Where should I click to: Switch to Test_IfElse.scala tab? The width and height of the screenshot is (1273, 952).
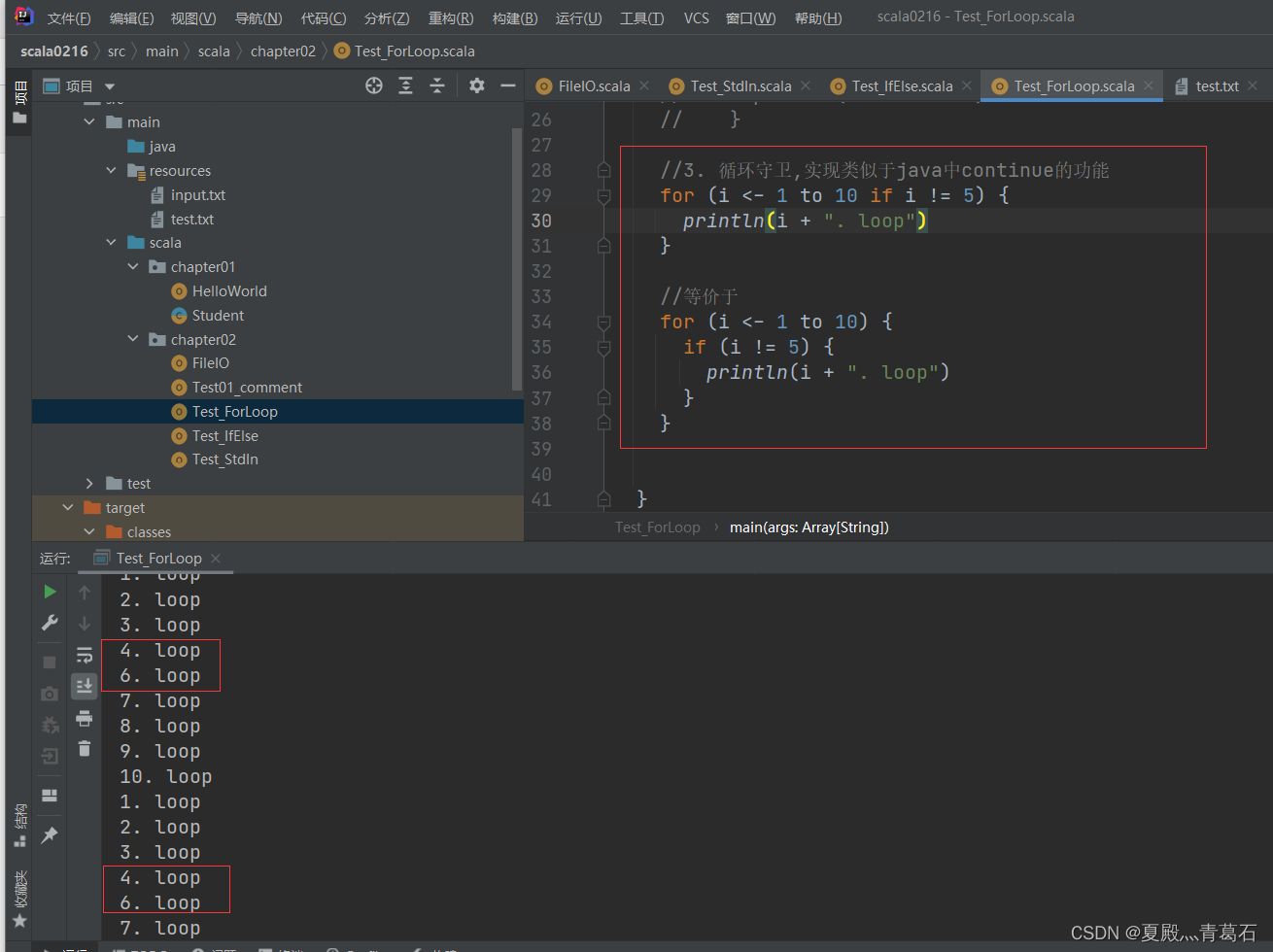point(902,86)
